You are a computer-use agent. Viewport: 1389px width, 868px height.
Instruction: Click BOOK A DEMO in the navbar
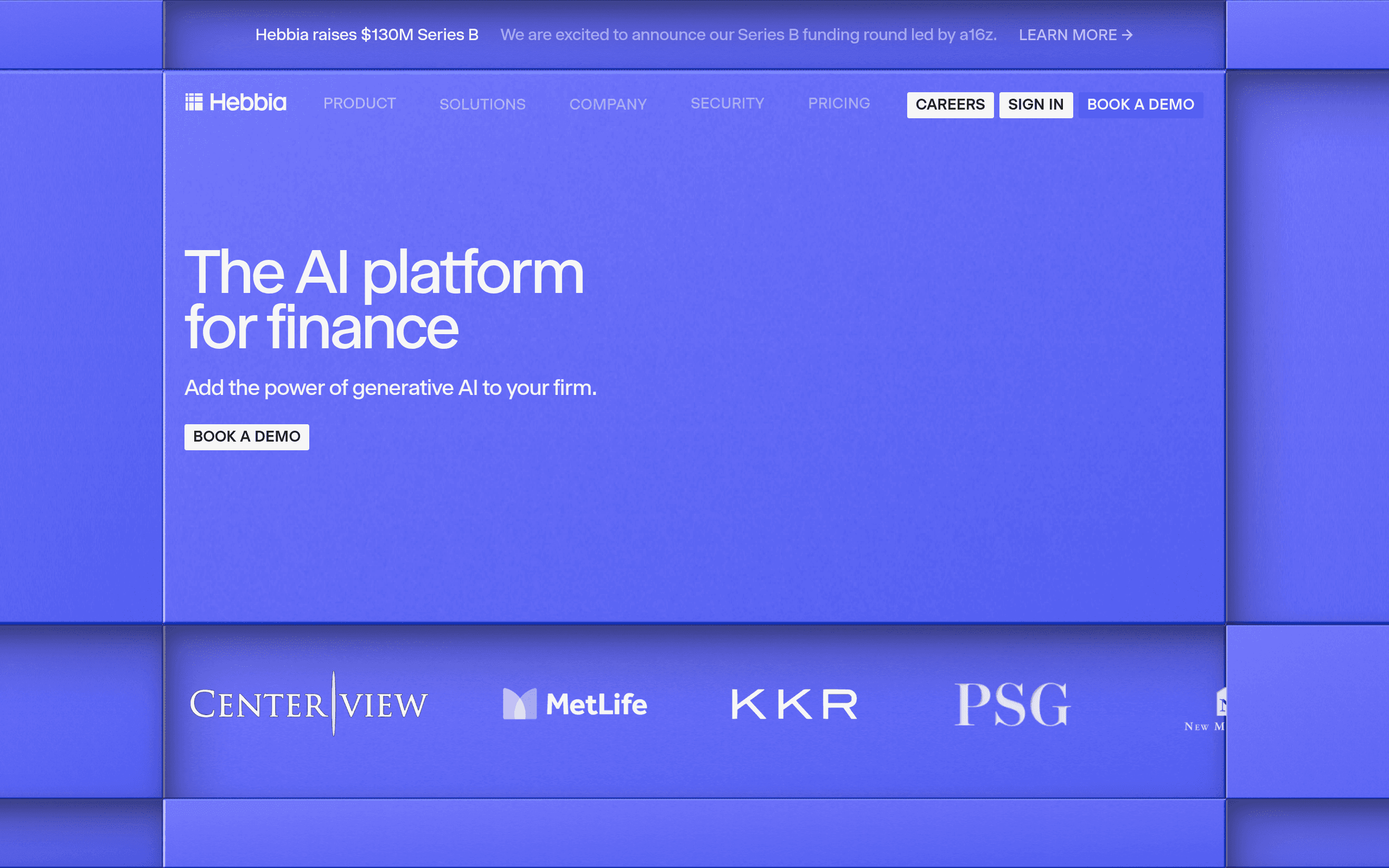click(x=1140, y=105)
